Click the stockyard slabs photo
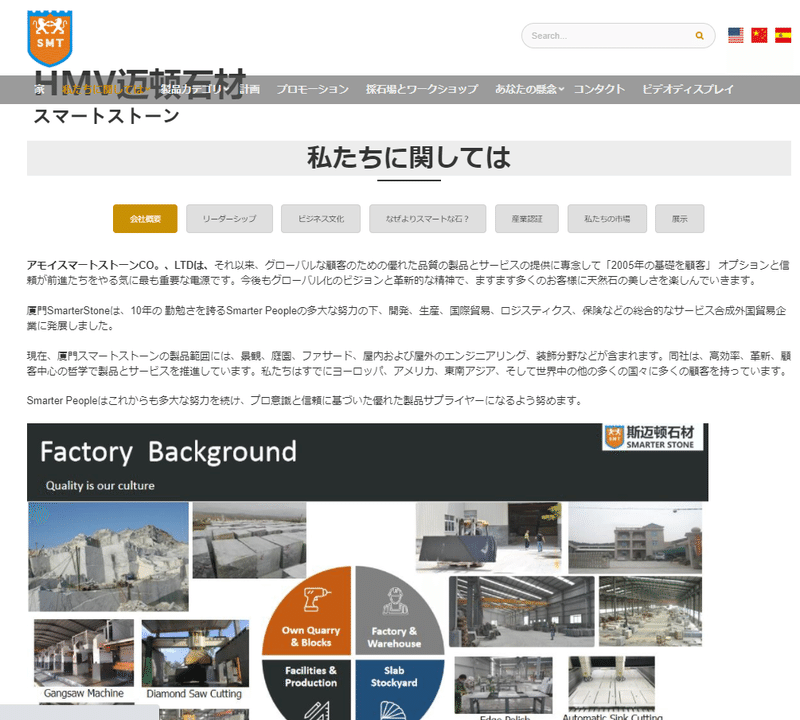 (650, 611)
